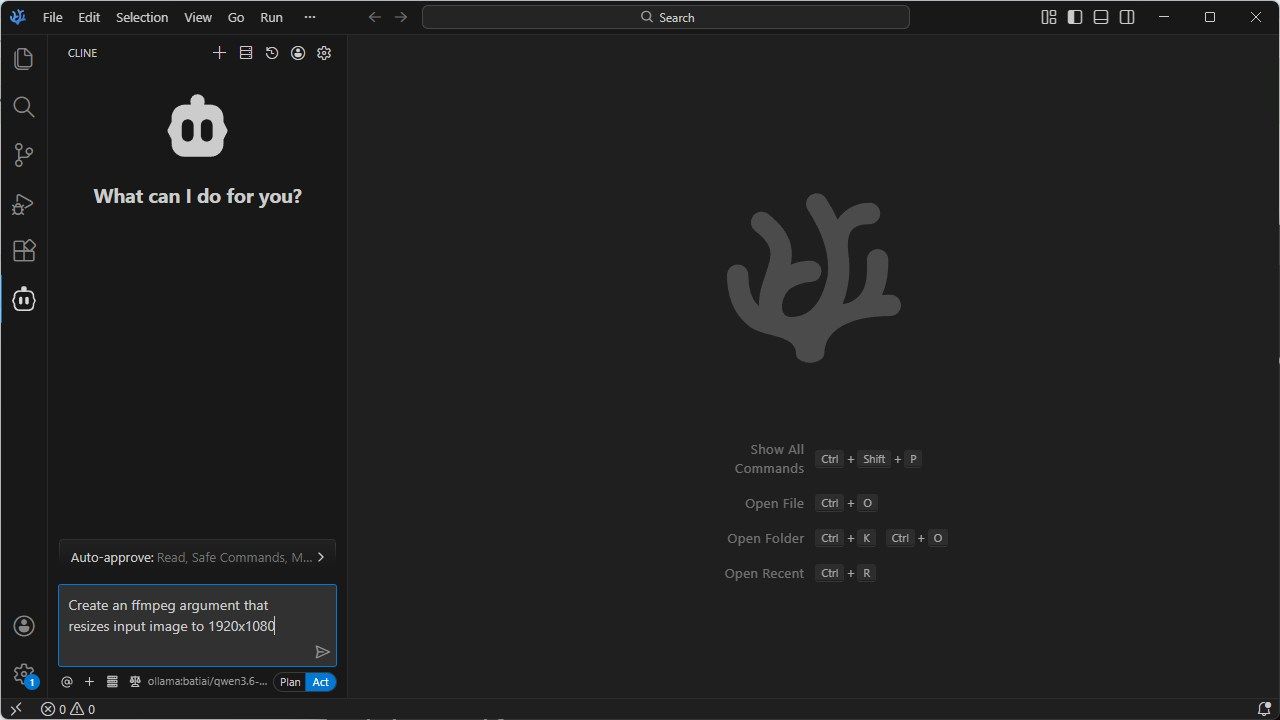Open the Go menu
The height and width of the screenshot is (720, 1280).
pos(236,17)
